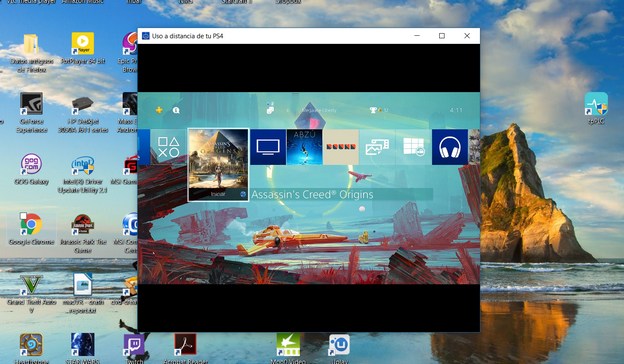This screenshot has width=624, height=364.
Task: Click the Remote Play window title icon
Action: pos(146,36)
